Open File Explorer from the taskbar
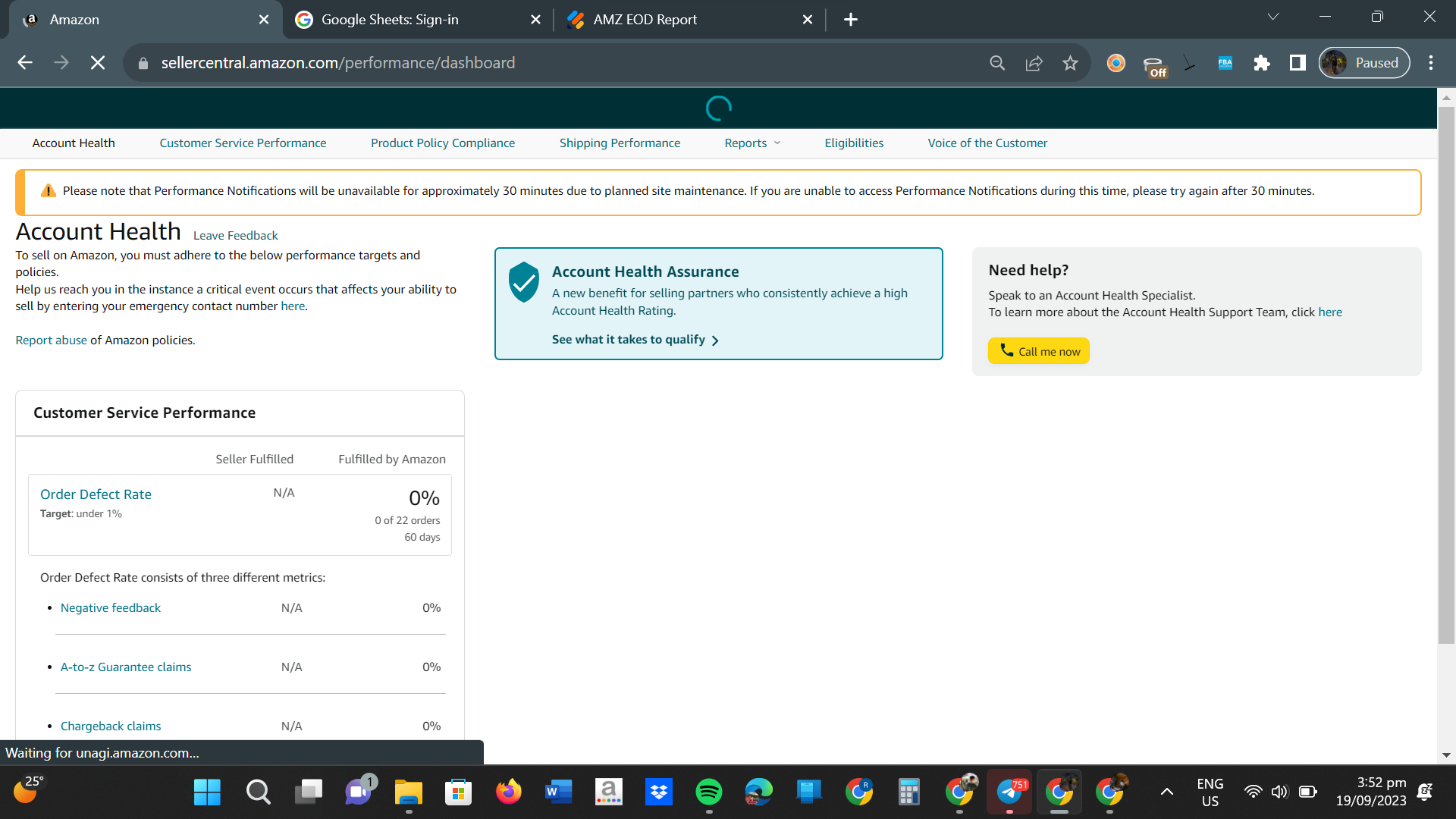This screenshot has height=819, width=1456. [409, 792]
